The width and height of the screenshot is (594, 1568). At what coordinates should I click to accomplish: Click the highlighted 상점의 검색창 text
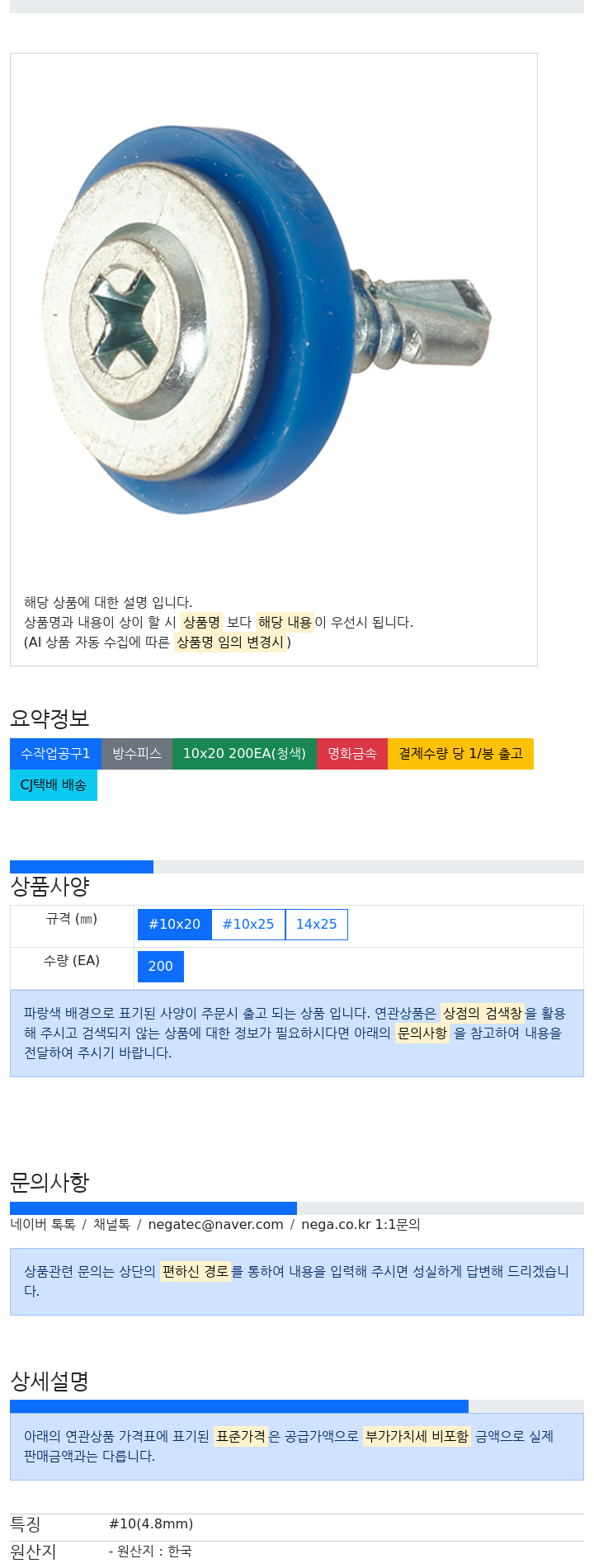483,1013
